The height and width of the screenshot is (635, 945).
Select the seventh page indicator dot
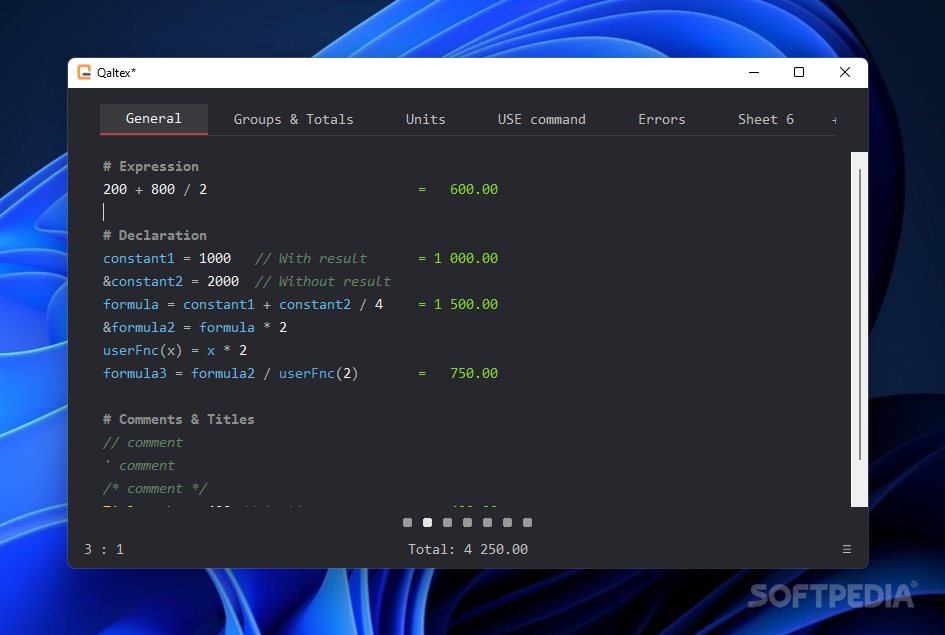coord(527,522)
